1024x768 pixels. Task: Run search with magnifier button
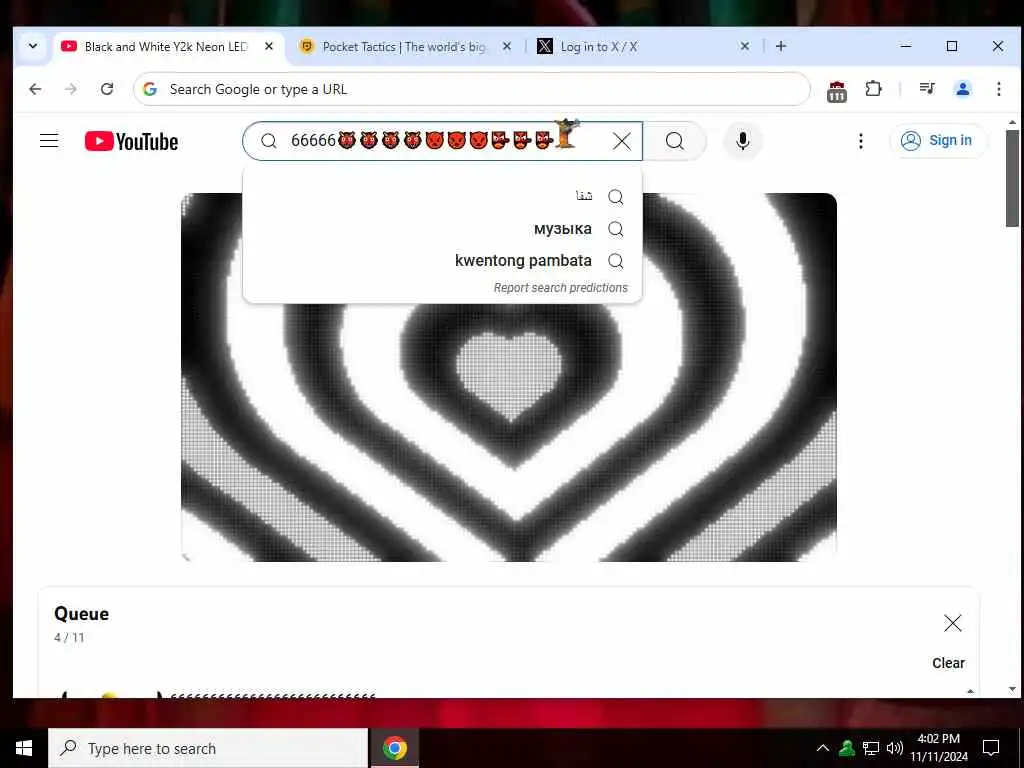[675, 140]
